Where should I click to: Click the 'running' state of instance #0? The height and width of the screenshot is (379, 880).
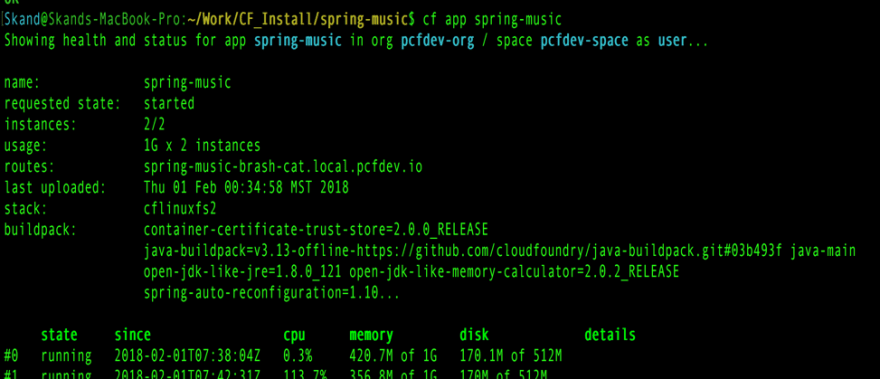tap(66, 357)
